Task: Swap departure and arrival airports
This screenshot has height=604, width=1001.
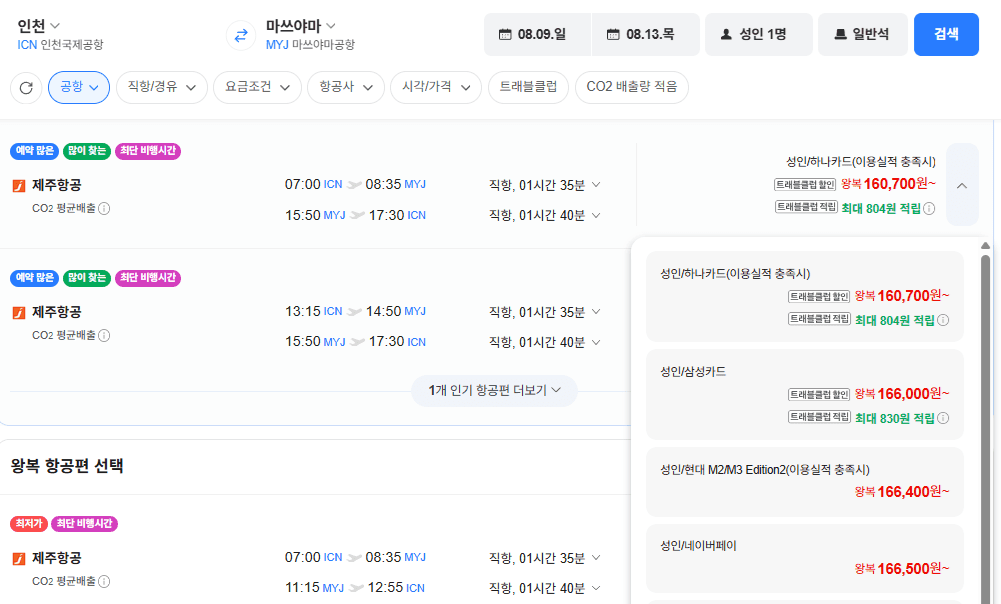Action: 241,35
